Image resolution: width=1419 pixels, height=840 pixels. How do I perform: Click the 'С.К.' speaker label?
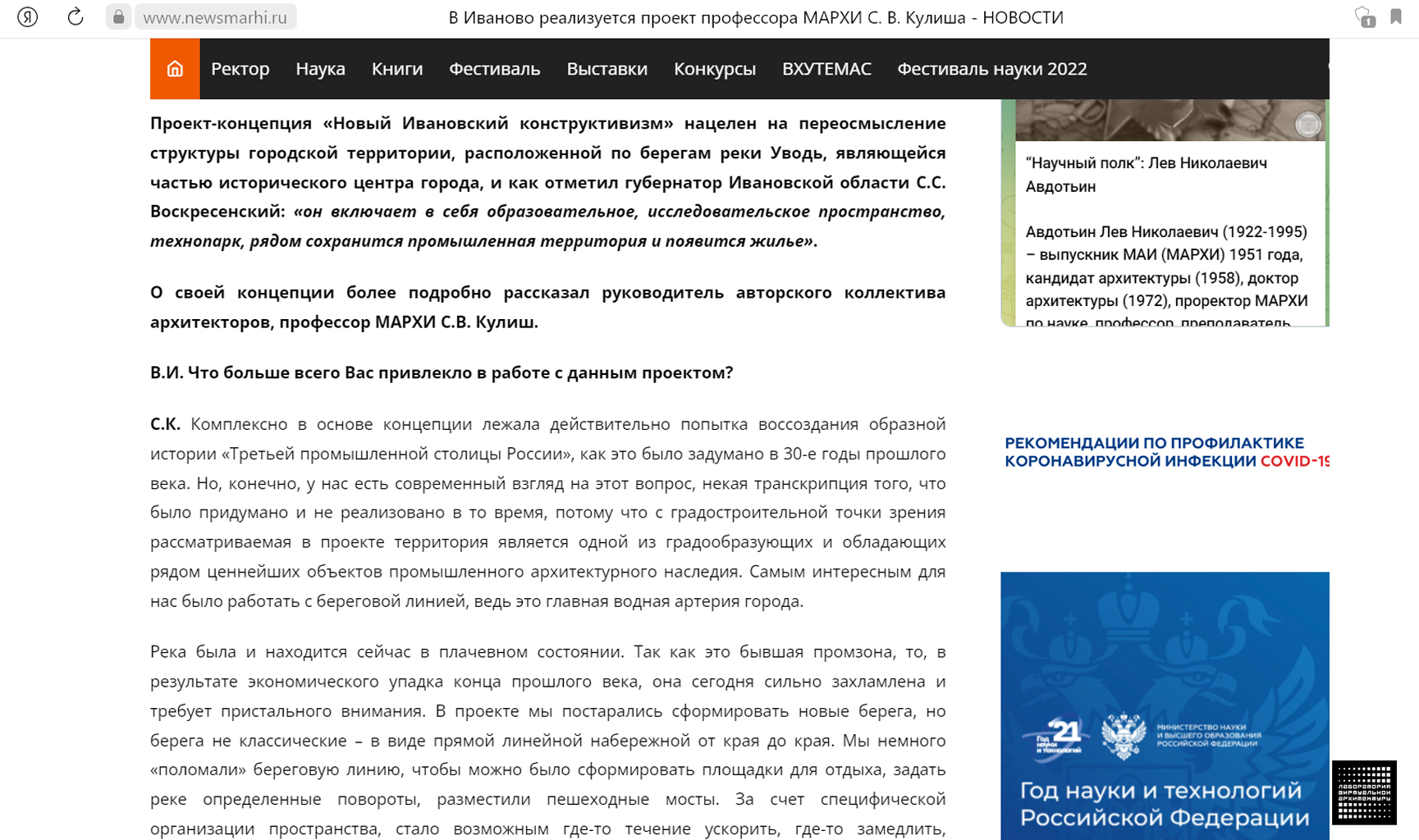pyautogui.click(x=165, y=424)
